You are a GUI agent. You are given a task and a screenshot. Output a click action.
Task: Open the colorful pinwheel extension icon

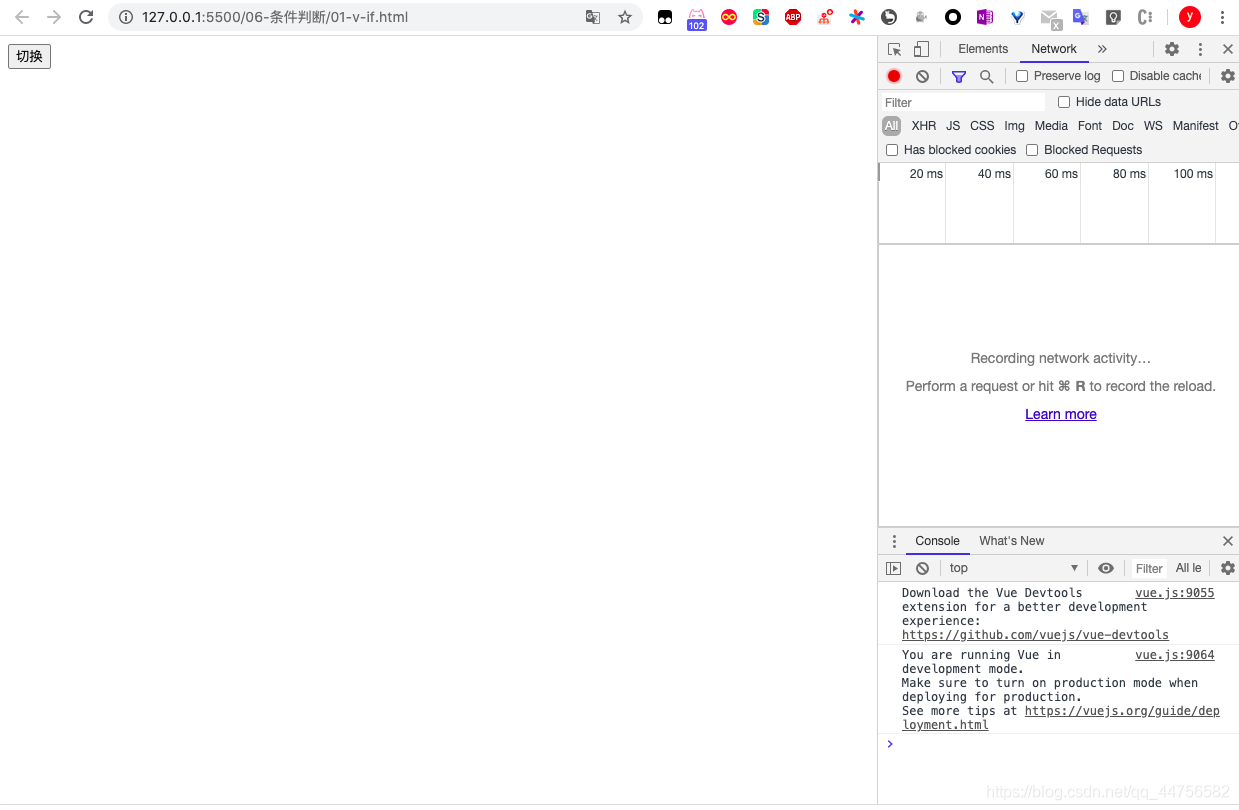pyautogui.click(x=857, y=17)
